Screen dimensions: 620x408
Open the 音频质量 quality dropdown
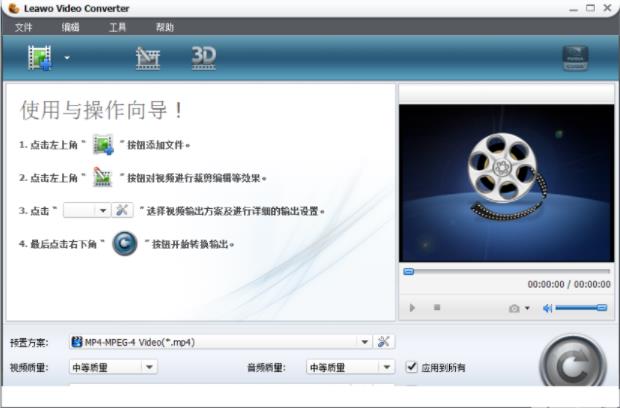(386, 367)
